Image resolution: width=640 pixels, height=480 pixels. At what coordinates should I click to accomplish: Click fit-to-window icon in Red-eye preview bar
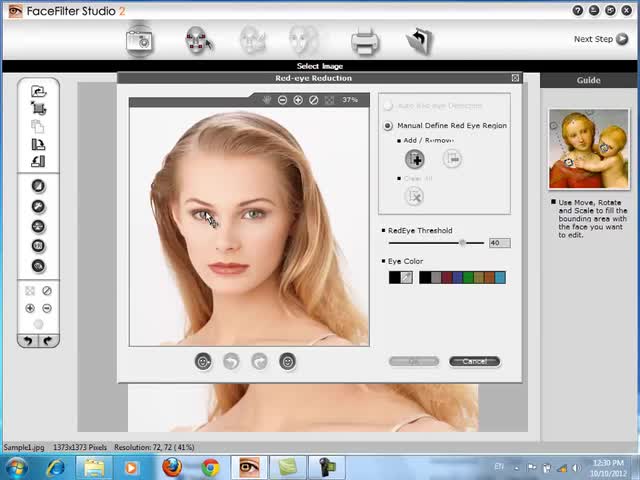329,100
